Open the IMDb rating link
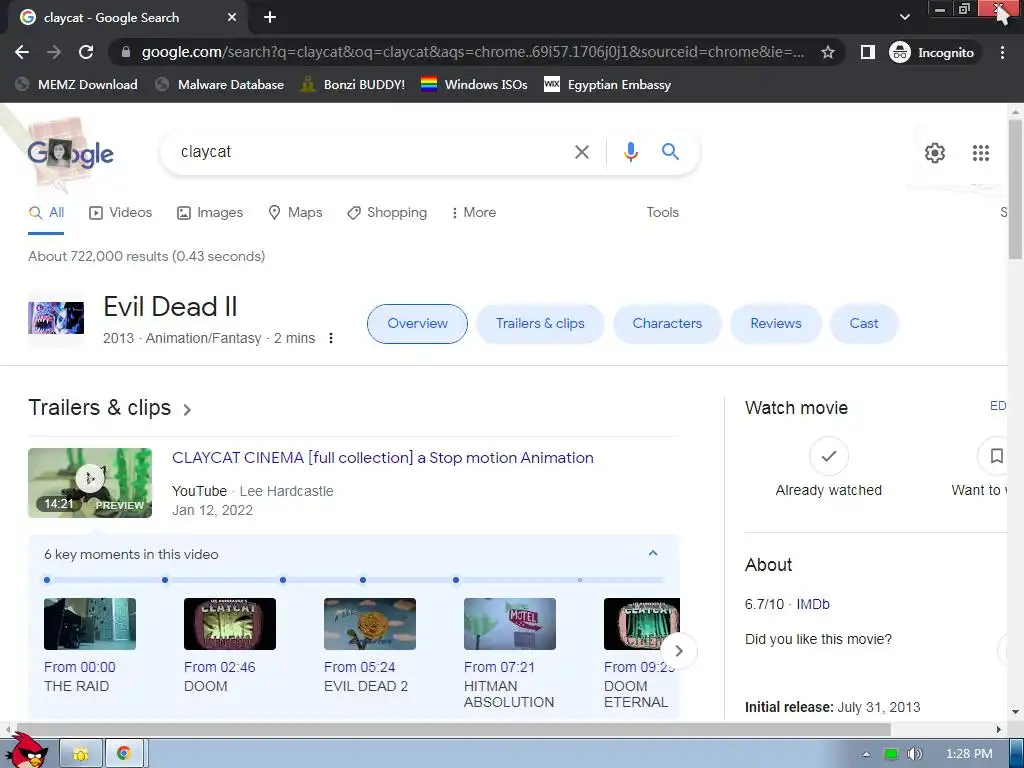The height and width of the screenshot is (768, 1024). click(812, 604)
